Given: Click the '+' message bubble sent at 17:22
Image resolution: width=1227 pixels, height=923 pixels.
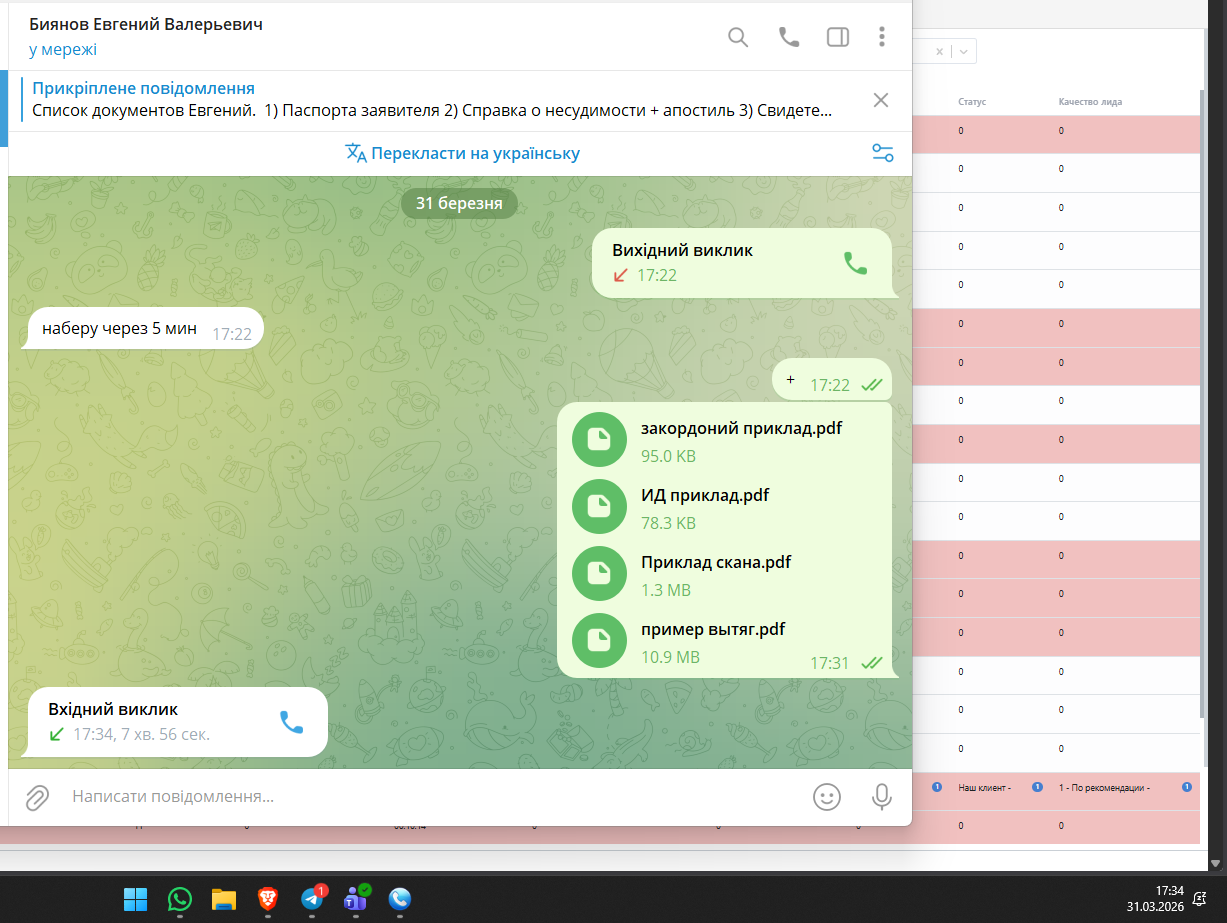Looking at the screenshot, I should [831, 380].
